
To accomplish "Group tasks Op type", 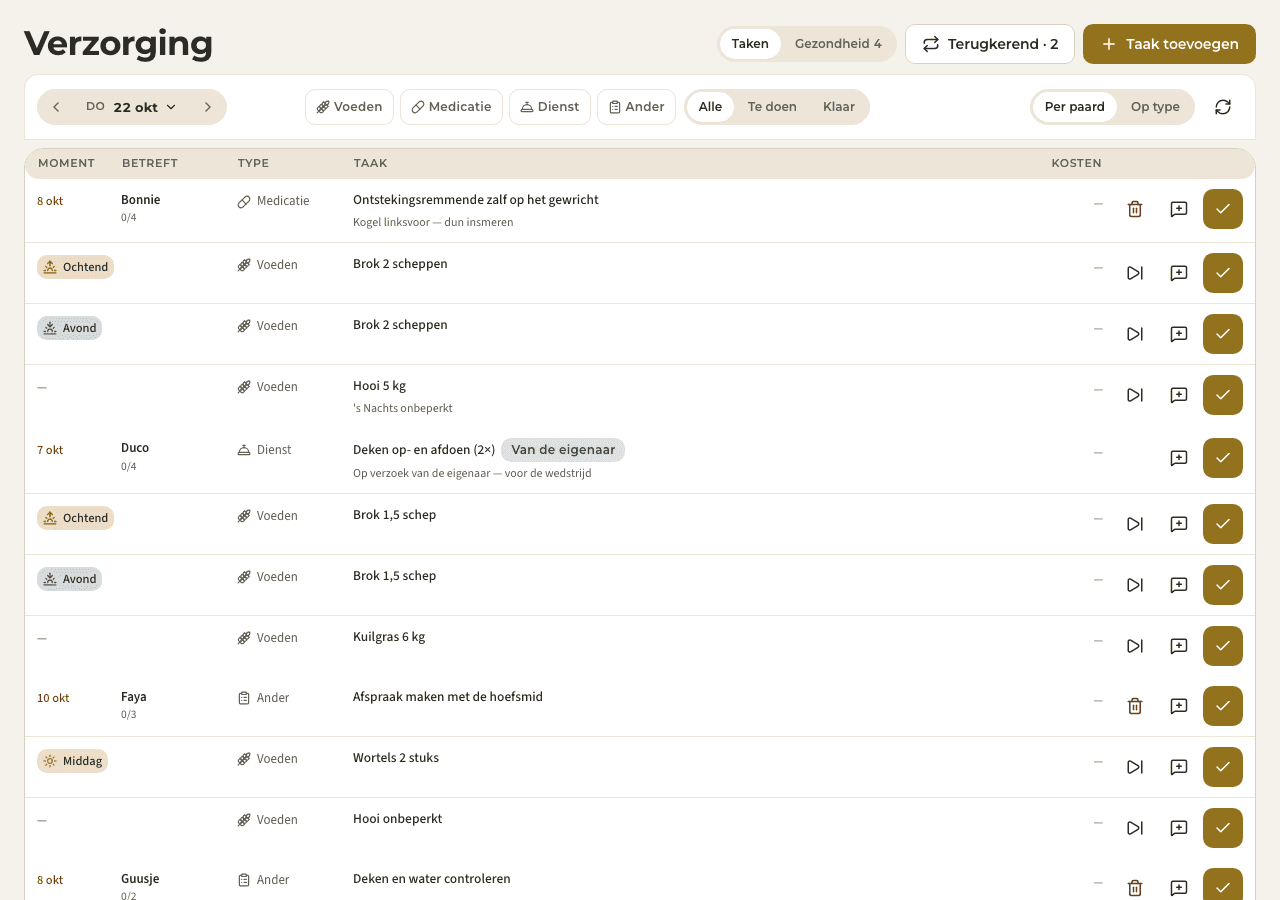I will click(x=1155, y=107).
